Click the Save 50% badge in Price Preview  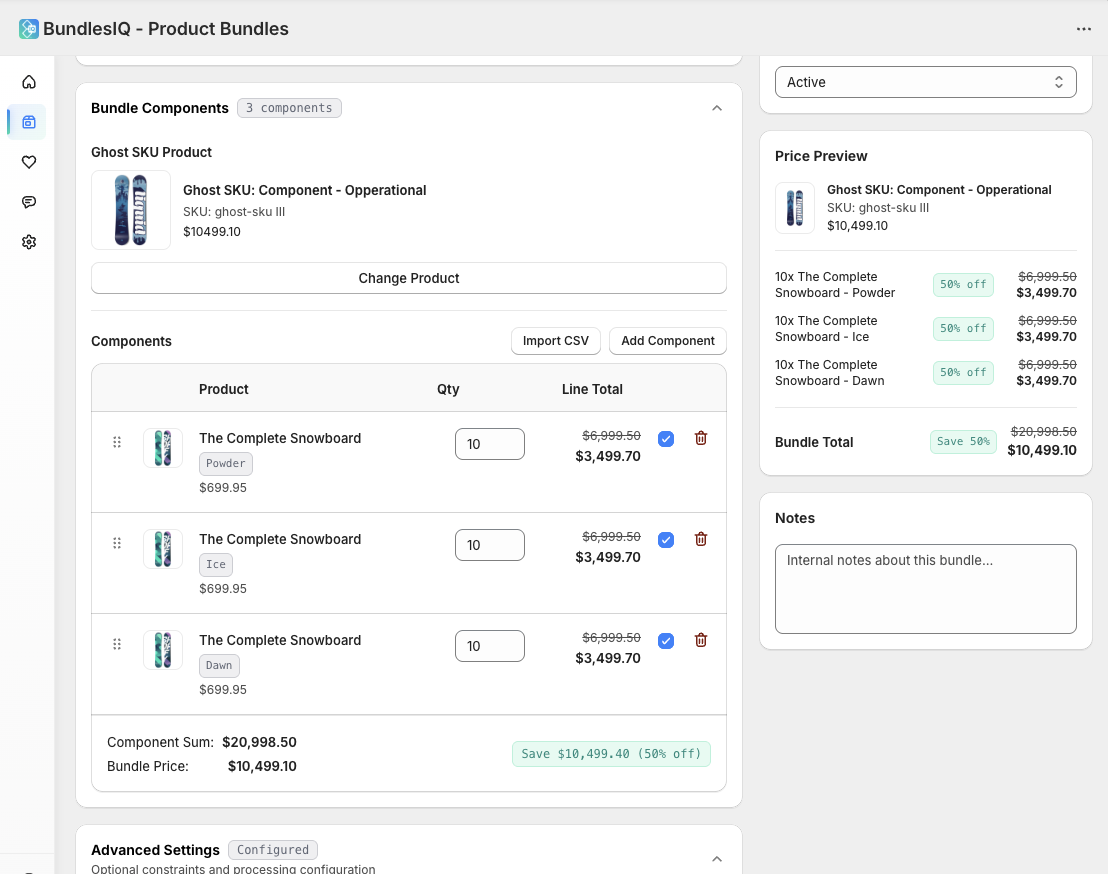(963, 441)
